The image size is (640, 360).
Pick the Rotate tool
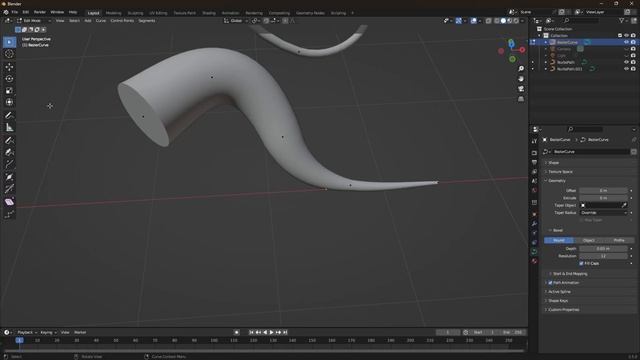[x=9, y=78]
